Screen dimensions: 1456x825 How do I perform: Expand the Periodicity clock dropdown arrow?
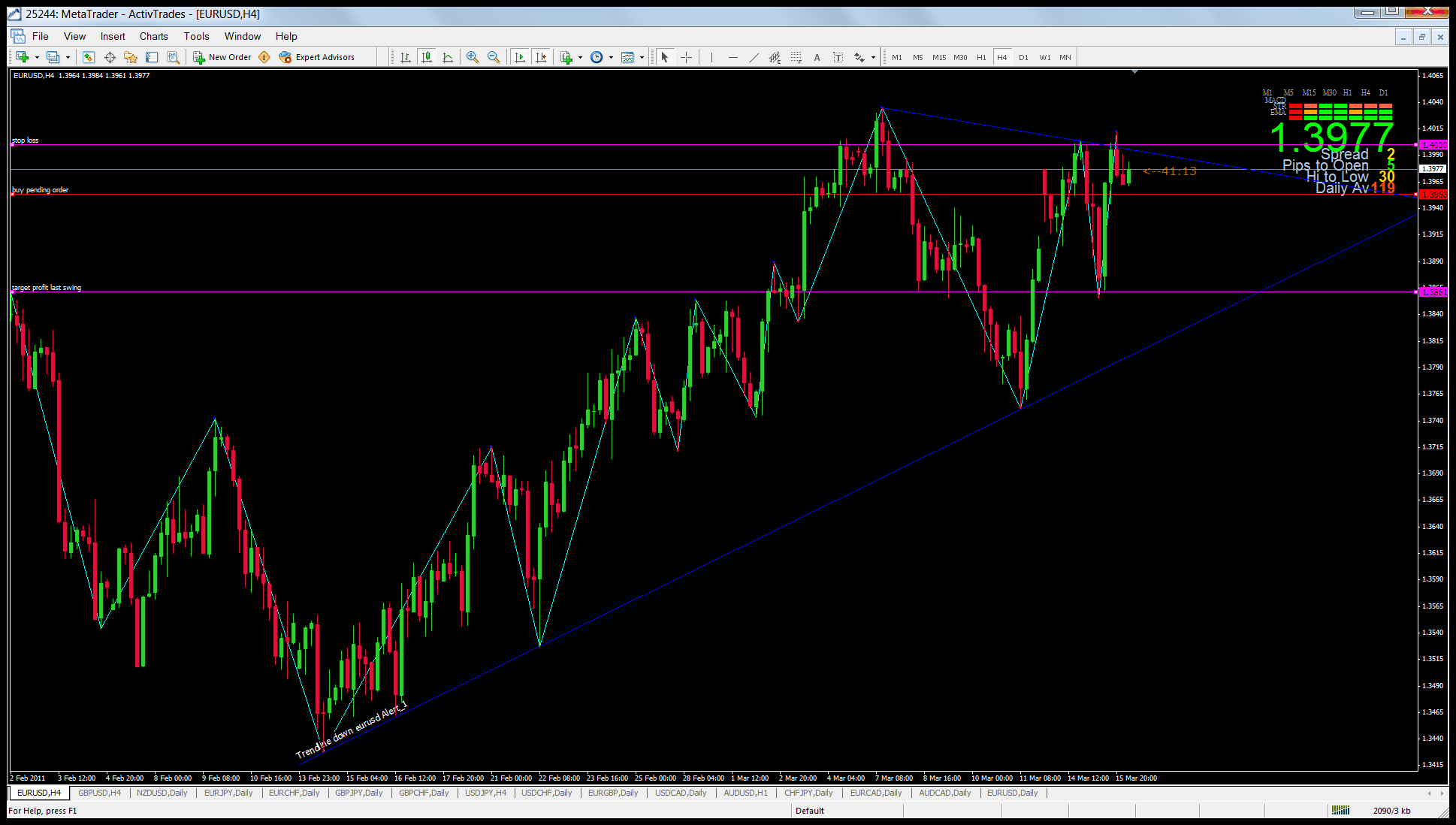click(611, 57)
